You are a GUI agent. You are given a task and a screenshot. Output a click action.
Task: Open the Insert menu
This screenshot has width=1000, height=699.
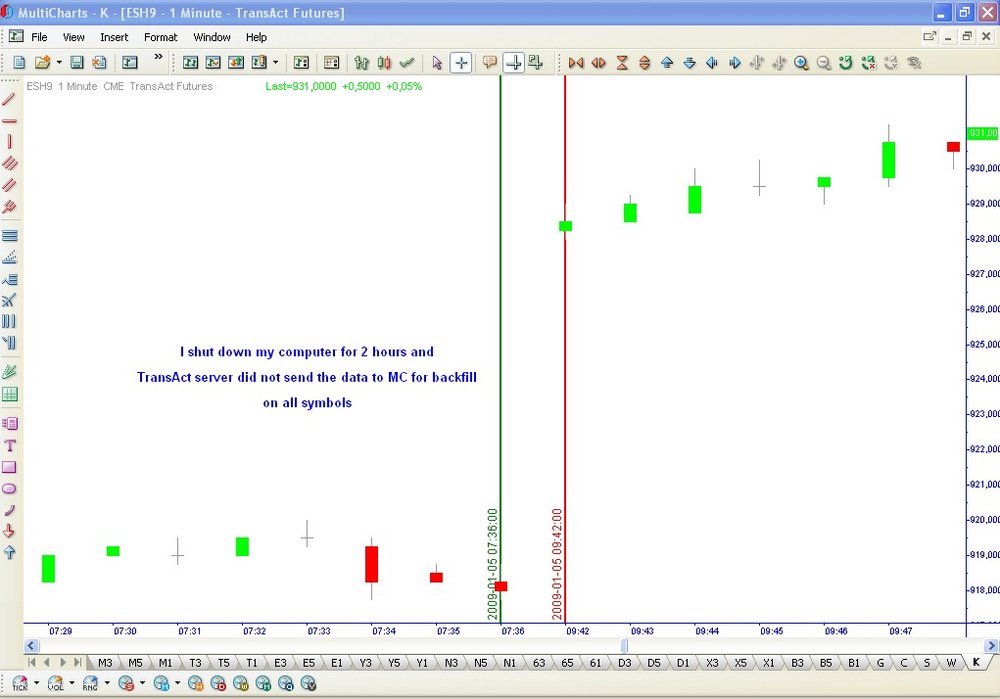(x=114, y=37)
